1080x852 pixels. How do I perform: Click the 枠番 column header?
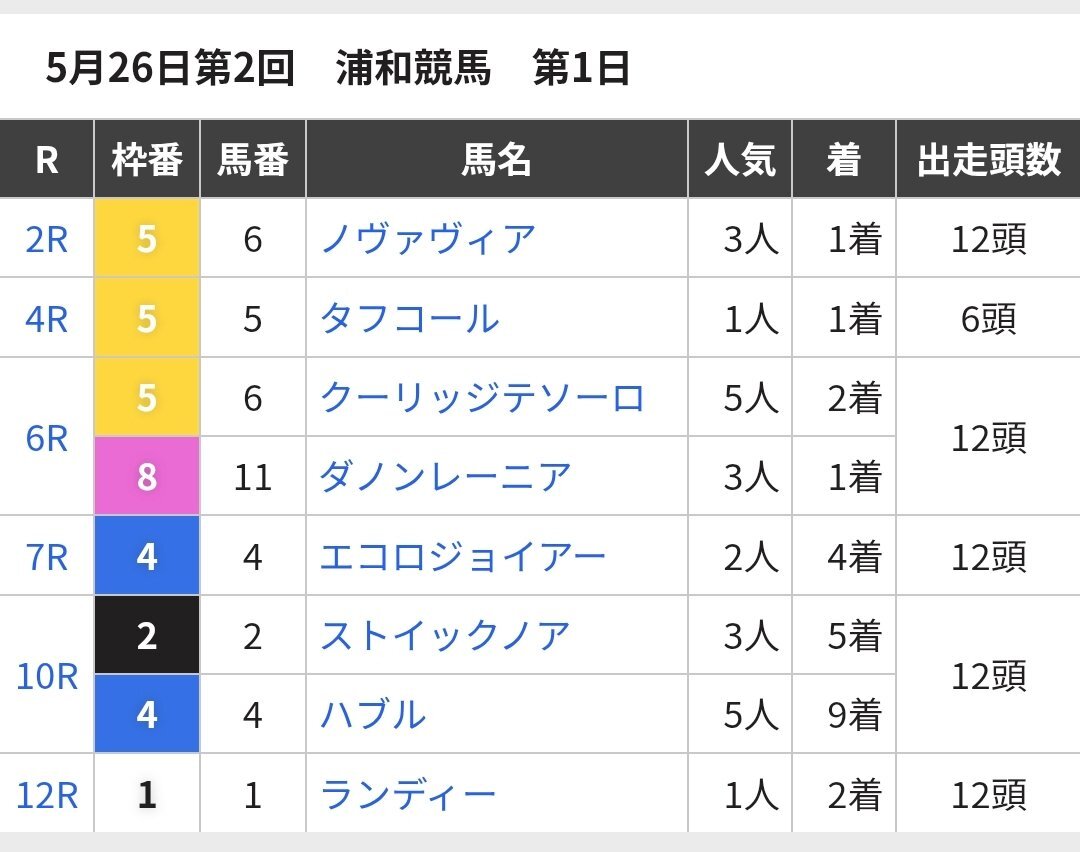pos(147,159)
